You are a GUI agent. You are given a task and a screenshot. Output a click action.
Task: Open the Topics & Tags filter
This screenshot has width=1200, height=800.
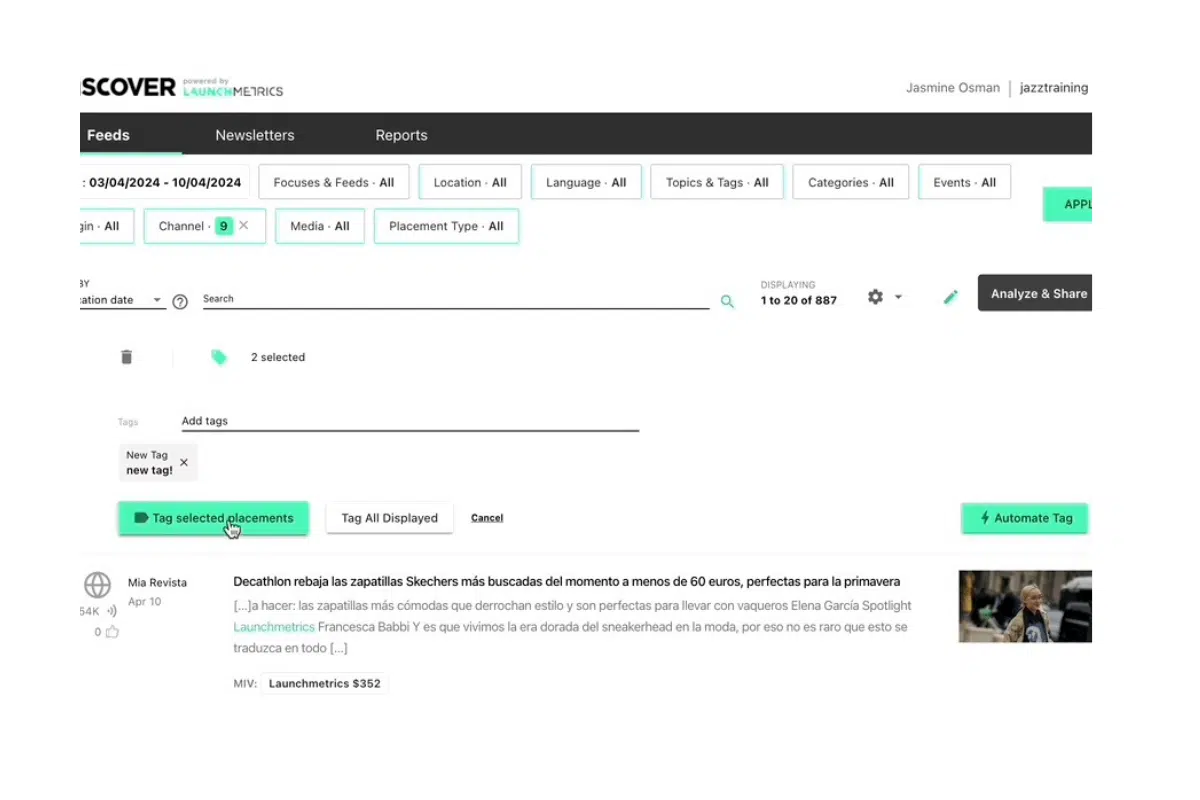pos(716,183)
